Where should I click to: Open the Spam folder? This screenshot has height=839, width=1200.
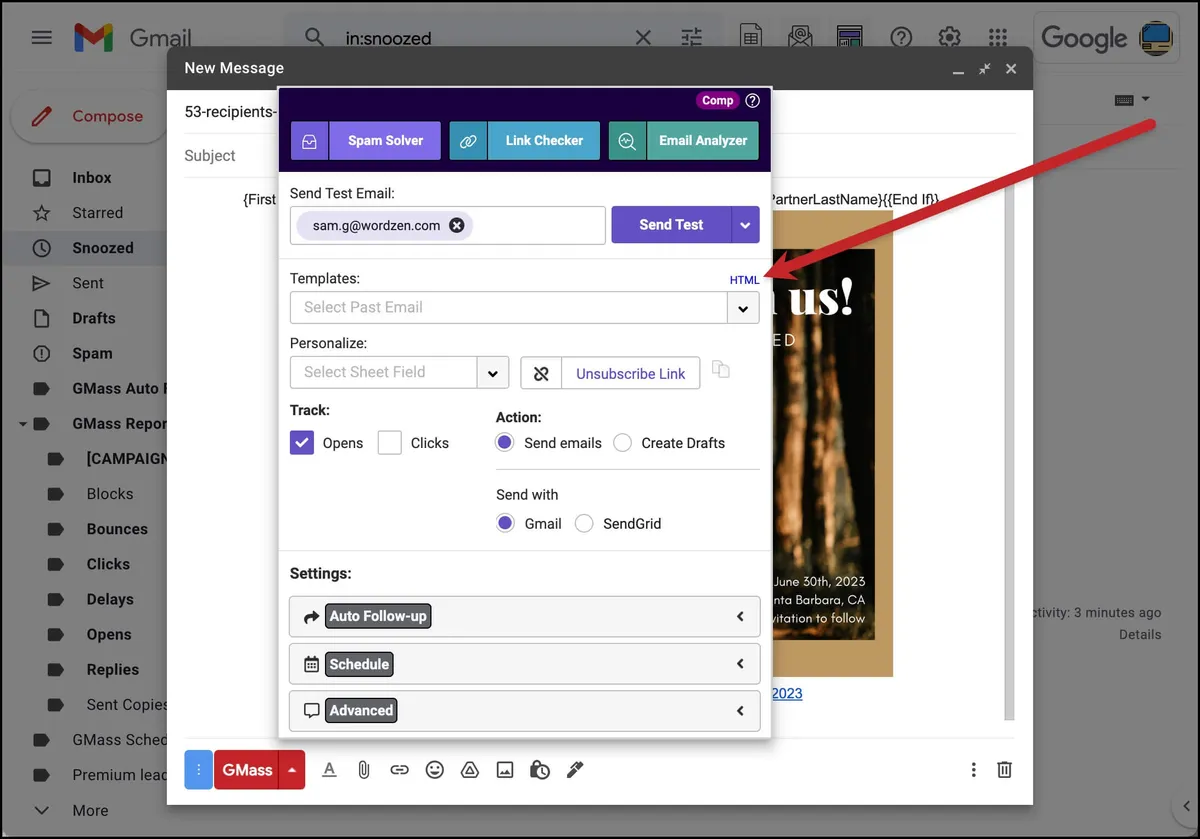(92, 353)
